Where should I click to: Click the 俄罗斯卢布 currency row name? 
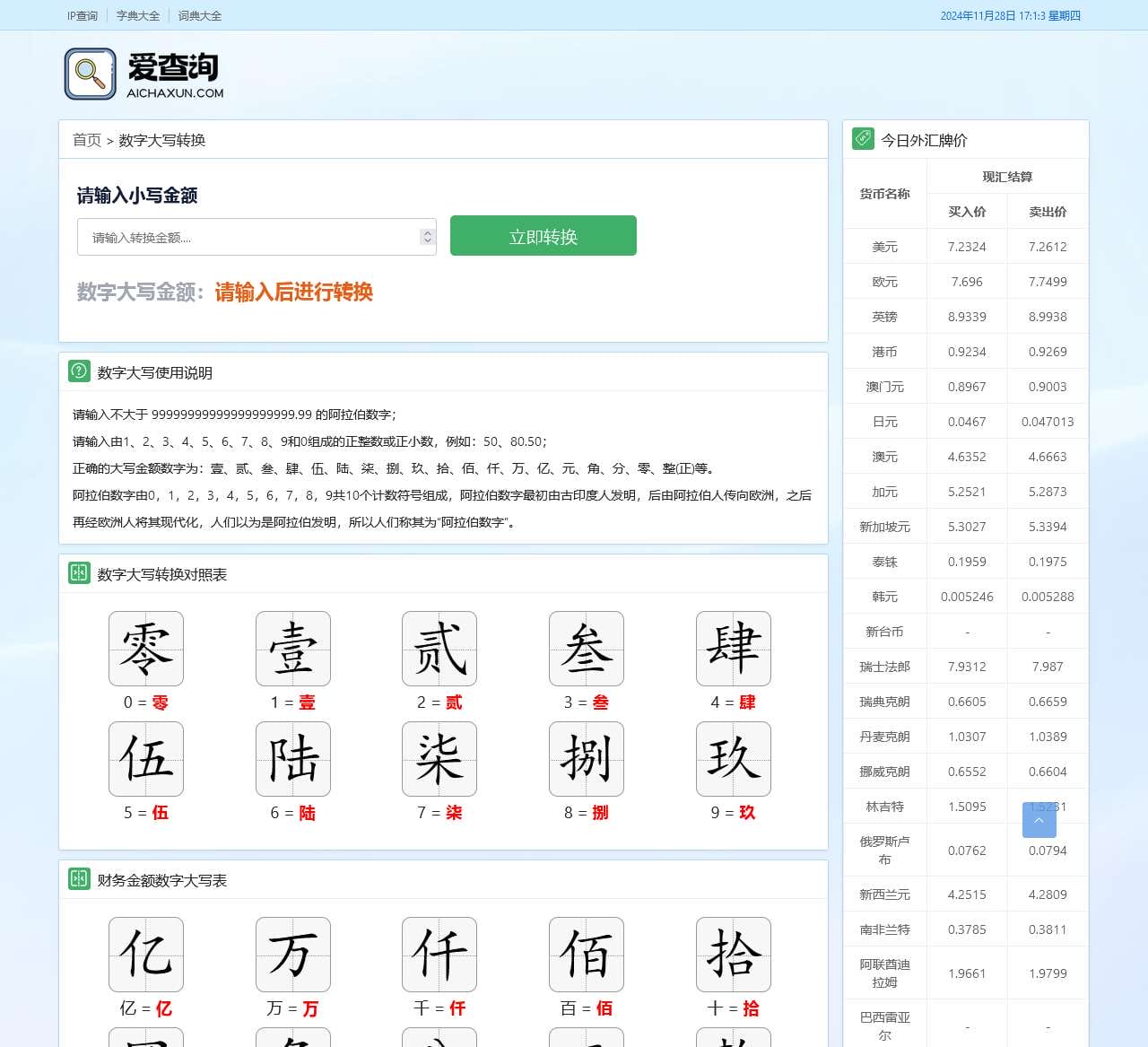(885, 850)
